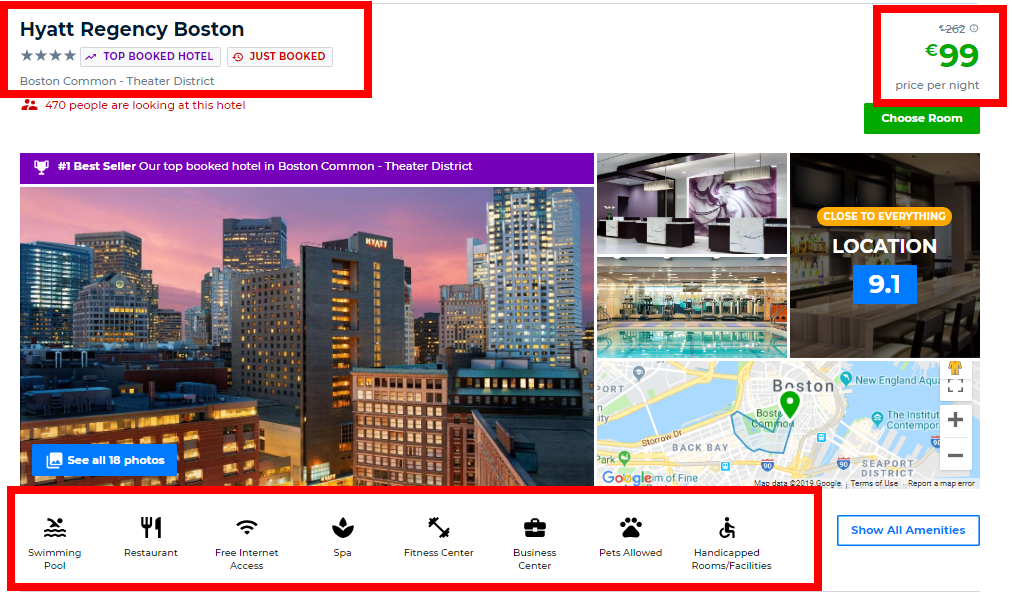Click the Fitness Center dumbbell icon
The height and width of the screenshot is (605, 1012).
439,528
